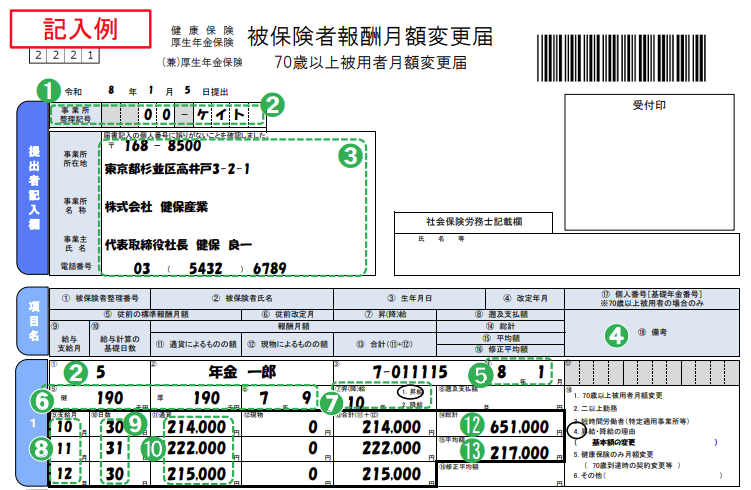Click the 合計 amount 214,000
Screen dimensions: 751x490
click(x=391, y=427)
